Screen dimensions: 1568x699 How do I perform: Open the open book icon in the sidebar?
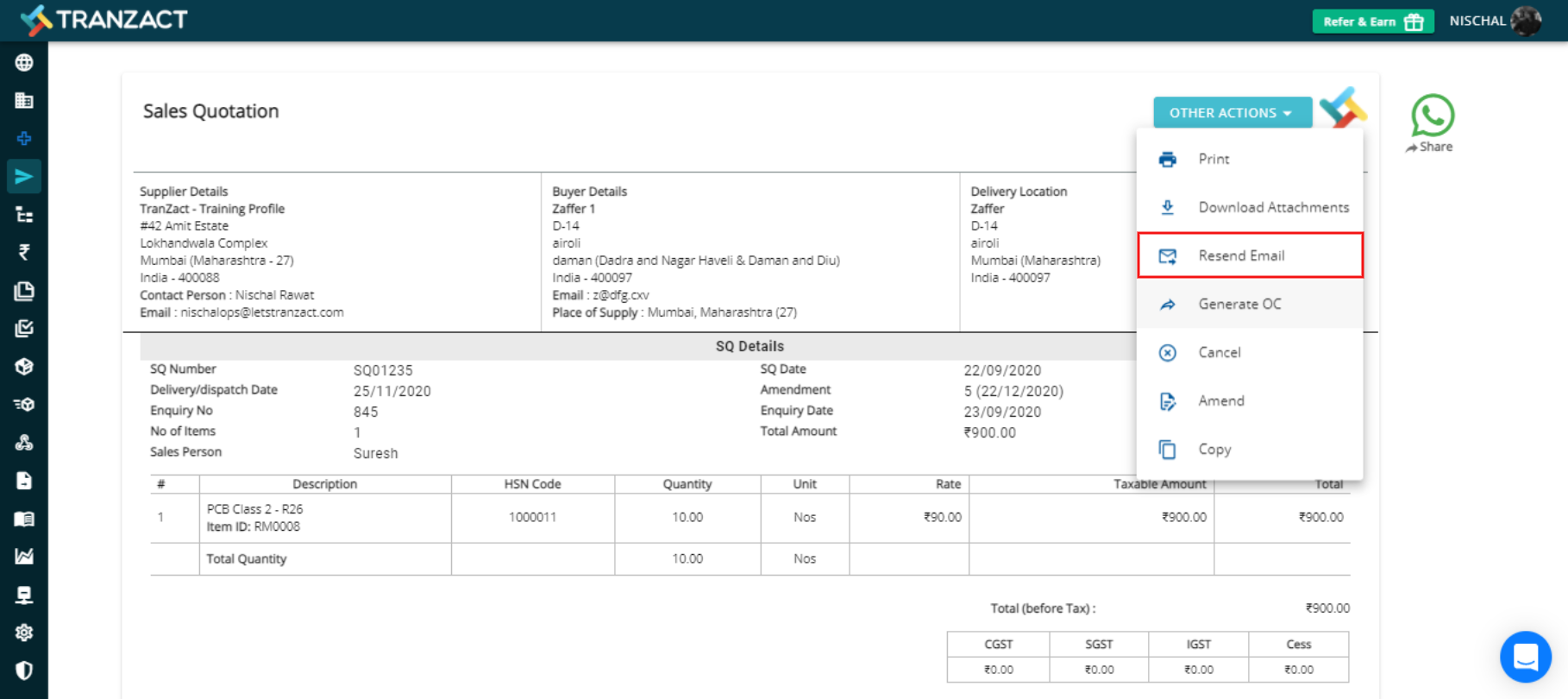pos(24,519)
